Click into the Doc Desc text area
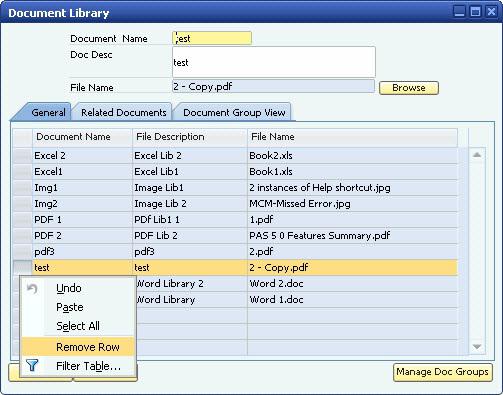Screen dimensions: 503x395 [x=274, y=62]
